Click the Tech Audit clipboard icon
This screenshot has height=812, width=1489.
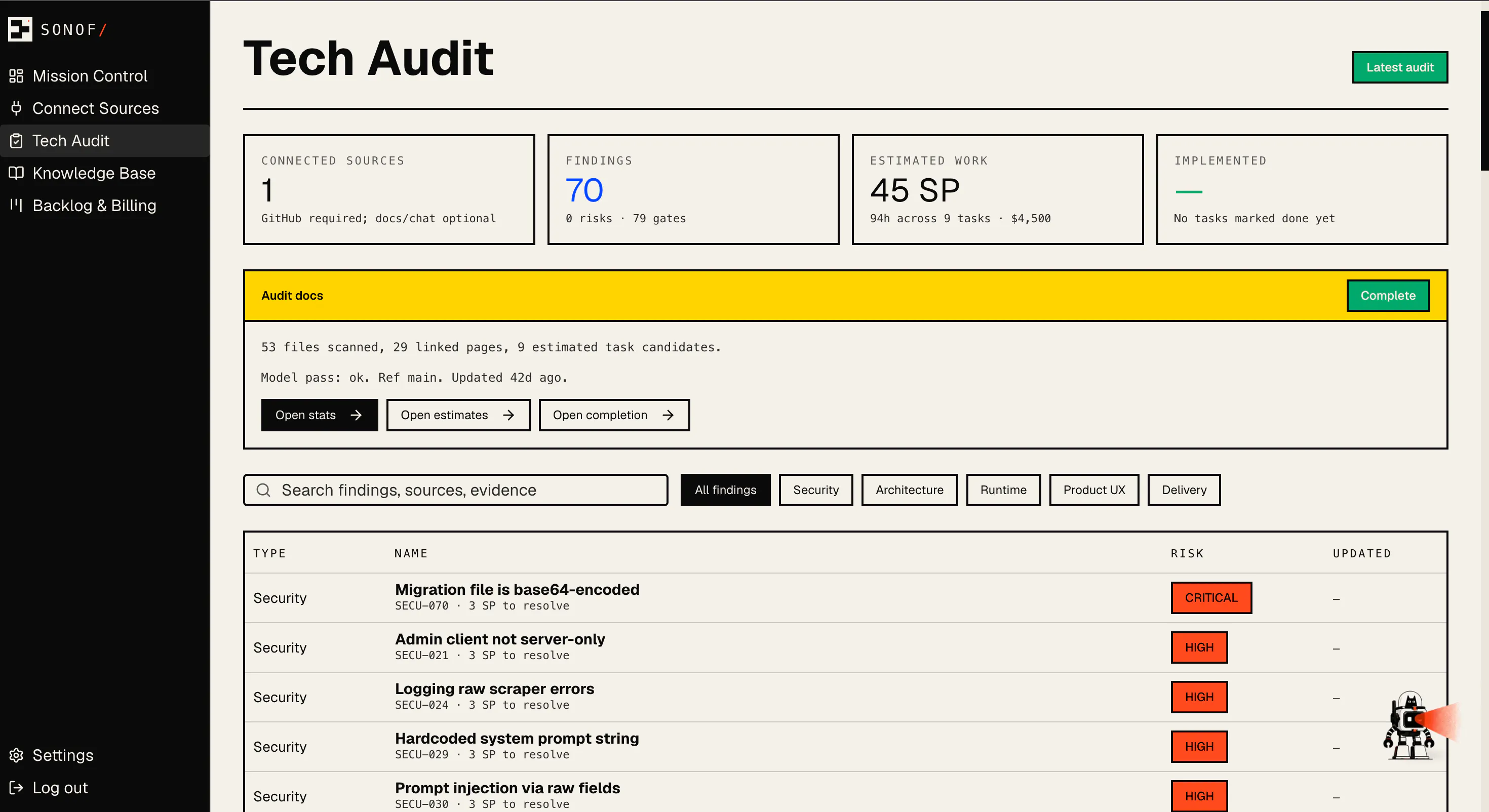pyautogui.click(x=16, y=140)
